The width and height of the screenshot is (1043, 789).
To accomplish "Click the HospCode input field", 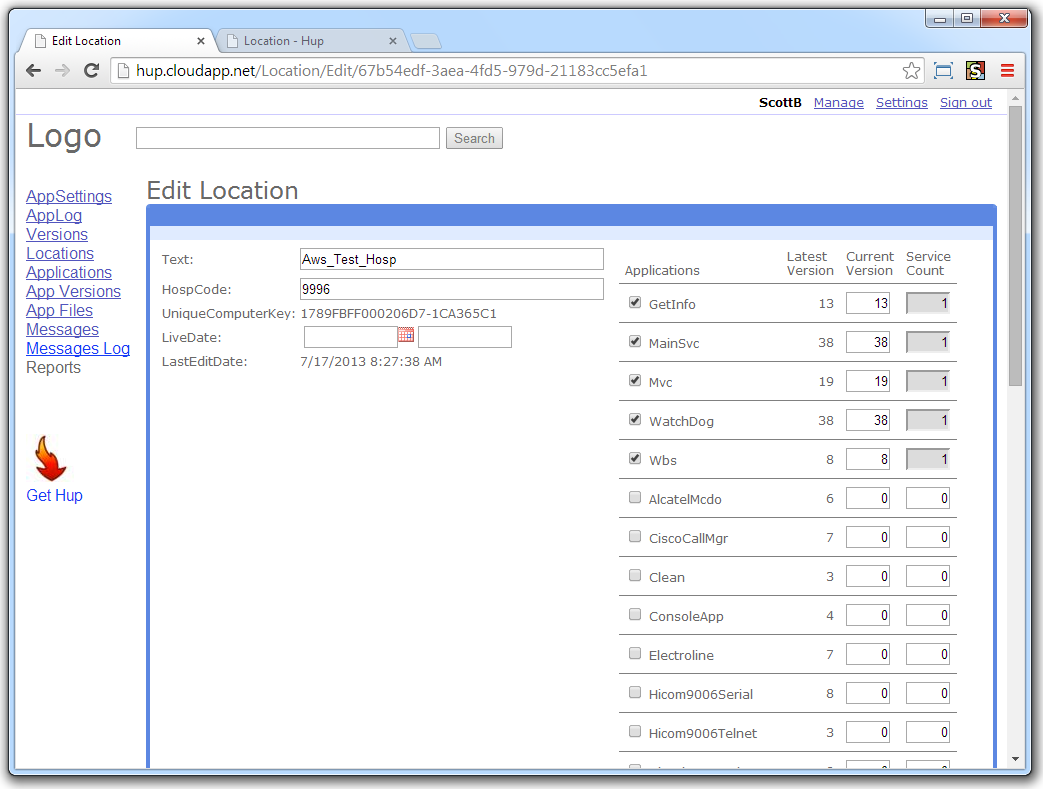I will [x=451, y=289].
